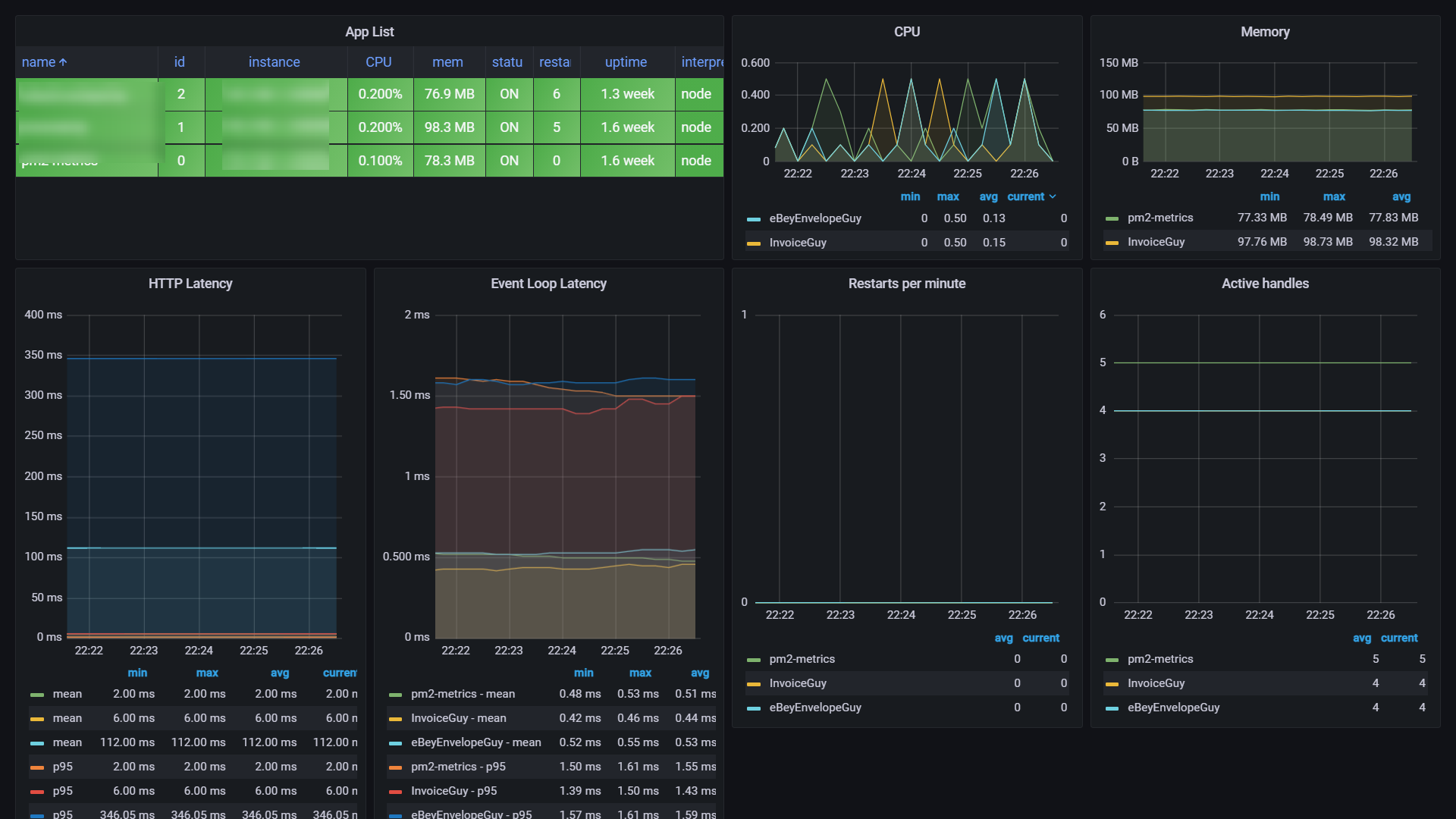Open the Restarts per minute panel menu
Image resolution: width=1456 pixels, height=819 pixels.
906,284
